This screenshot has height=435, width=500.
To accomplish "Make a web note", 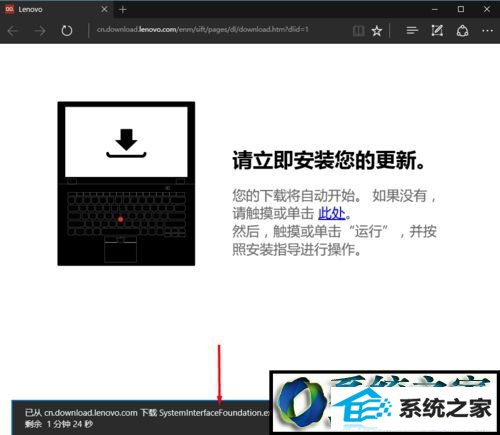I will click(x=437, y=31).
